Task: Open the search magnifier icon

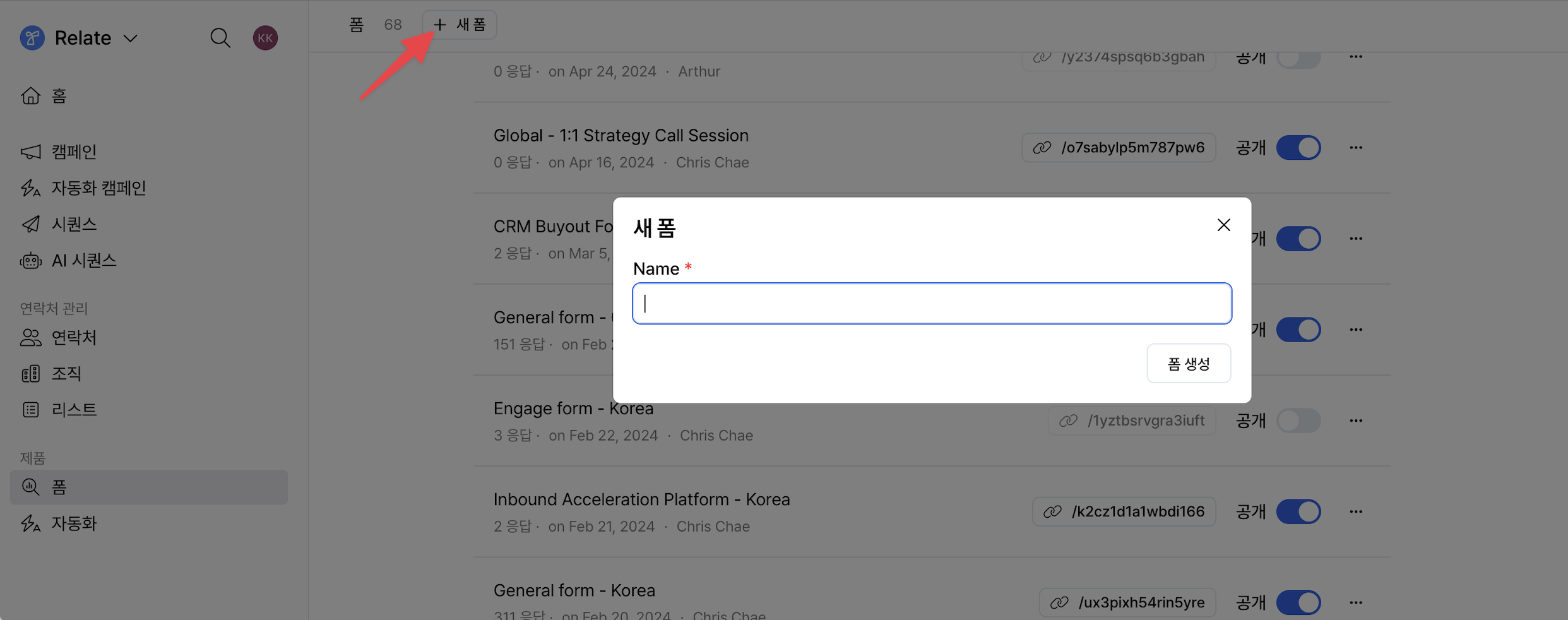Action: click(x=220, y=38)
